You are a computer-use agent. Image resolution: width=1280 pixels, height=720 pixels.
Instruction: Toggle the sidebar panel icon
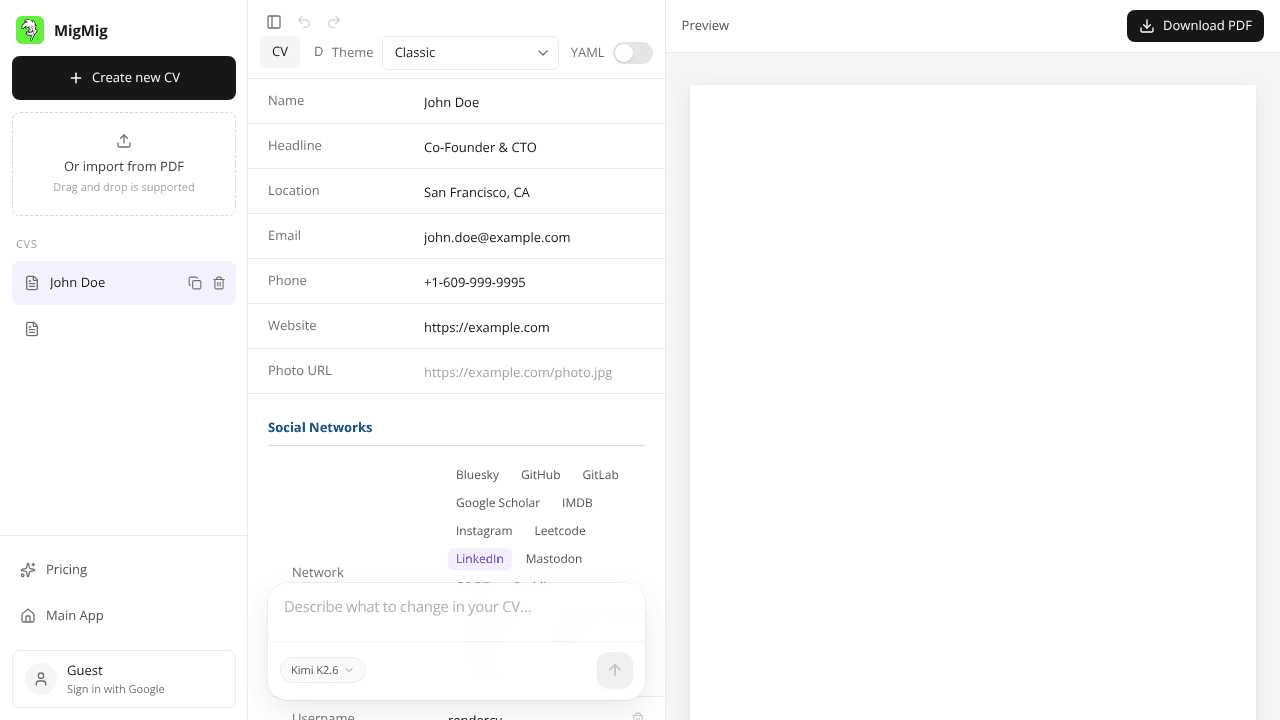(274, 22)
